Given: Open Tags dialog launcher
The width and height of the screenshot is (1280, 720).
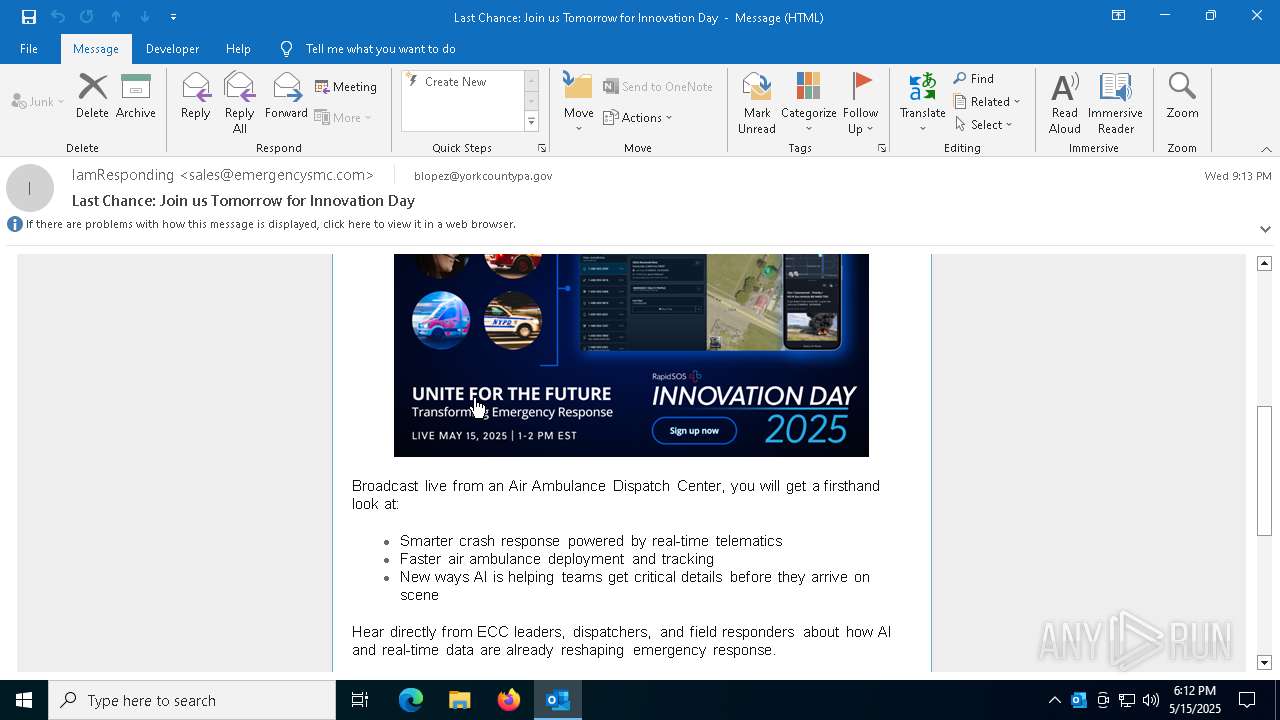Looking at the screenshot, I should [882, 148].
